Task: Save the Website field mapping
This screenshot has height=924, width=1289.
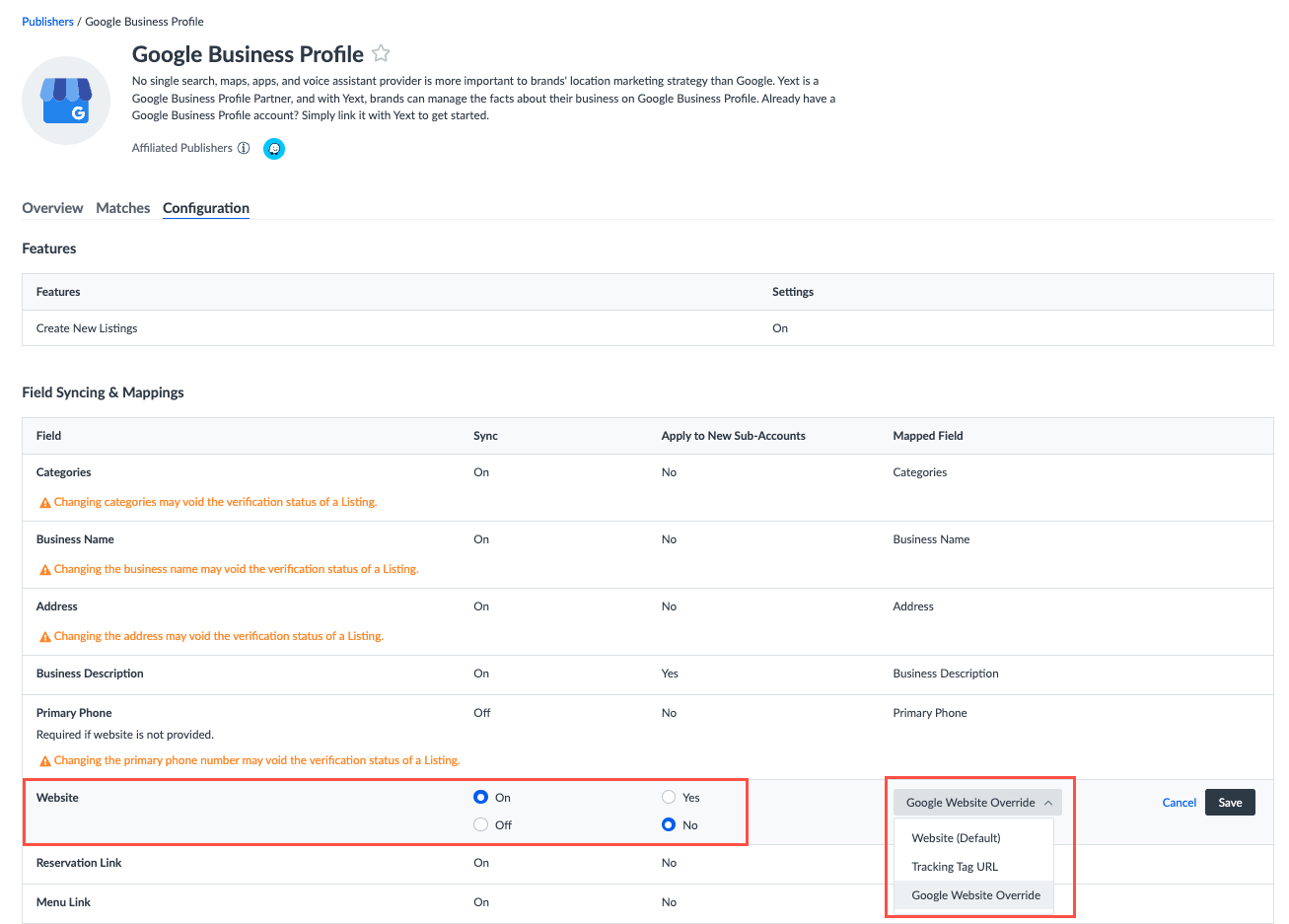Action: (x=1230, y=803)
